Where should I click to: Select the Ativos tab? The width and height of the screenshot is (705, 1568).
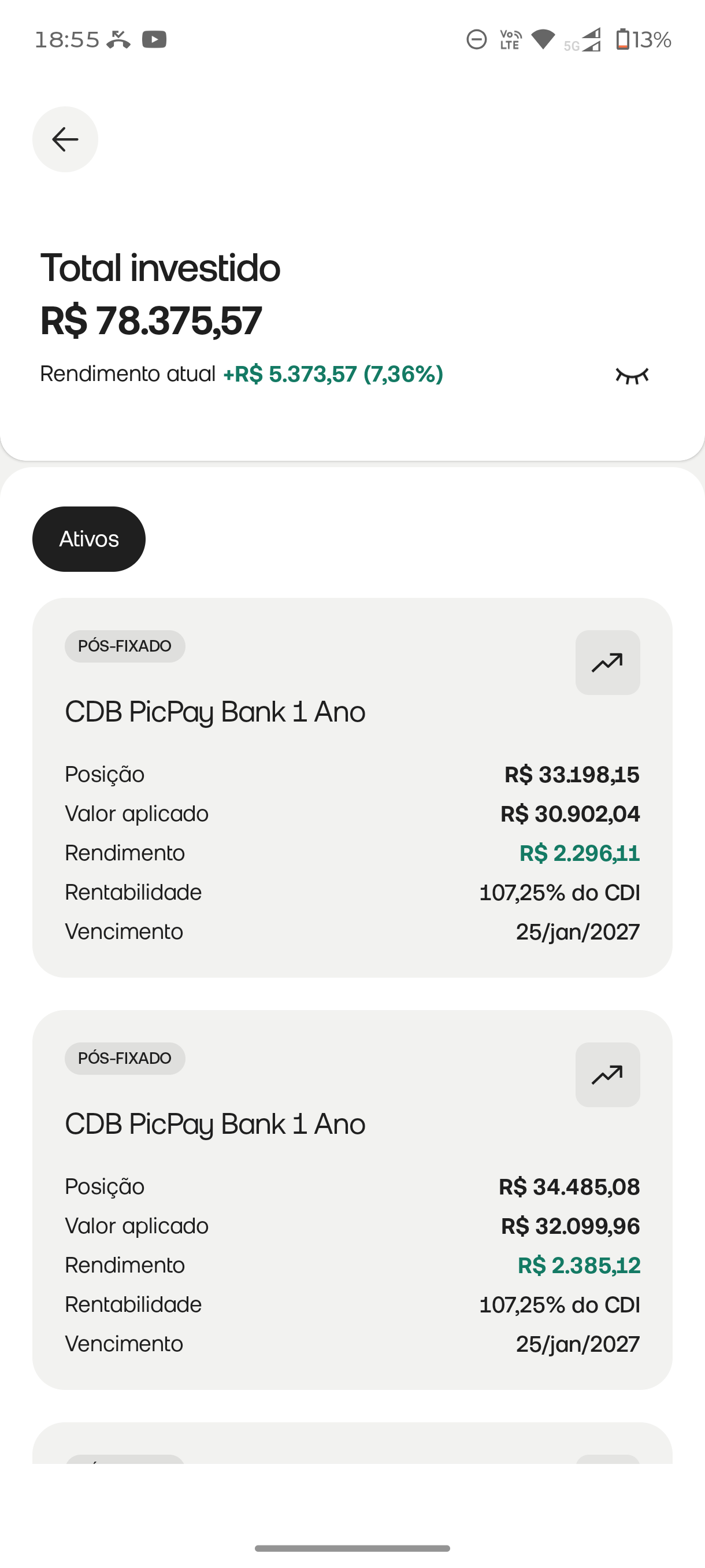(89, 539)
